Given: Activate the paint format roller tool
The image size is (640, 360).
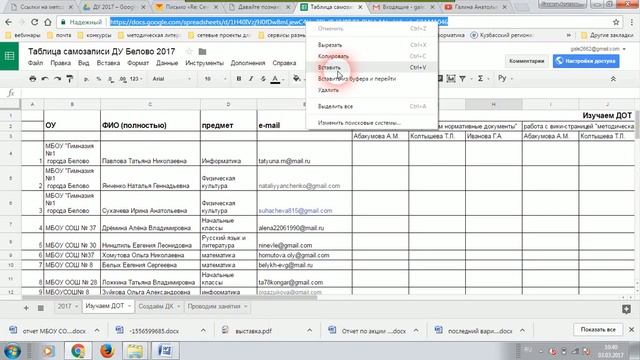Looking at the screenshot, I should 70,79.
